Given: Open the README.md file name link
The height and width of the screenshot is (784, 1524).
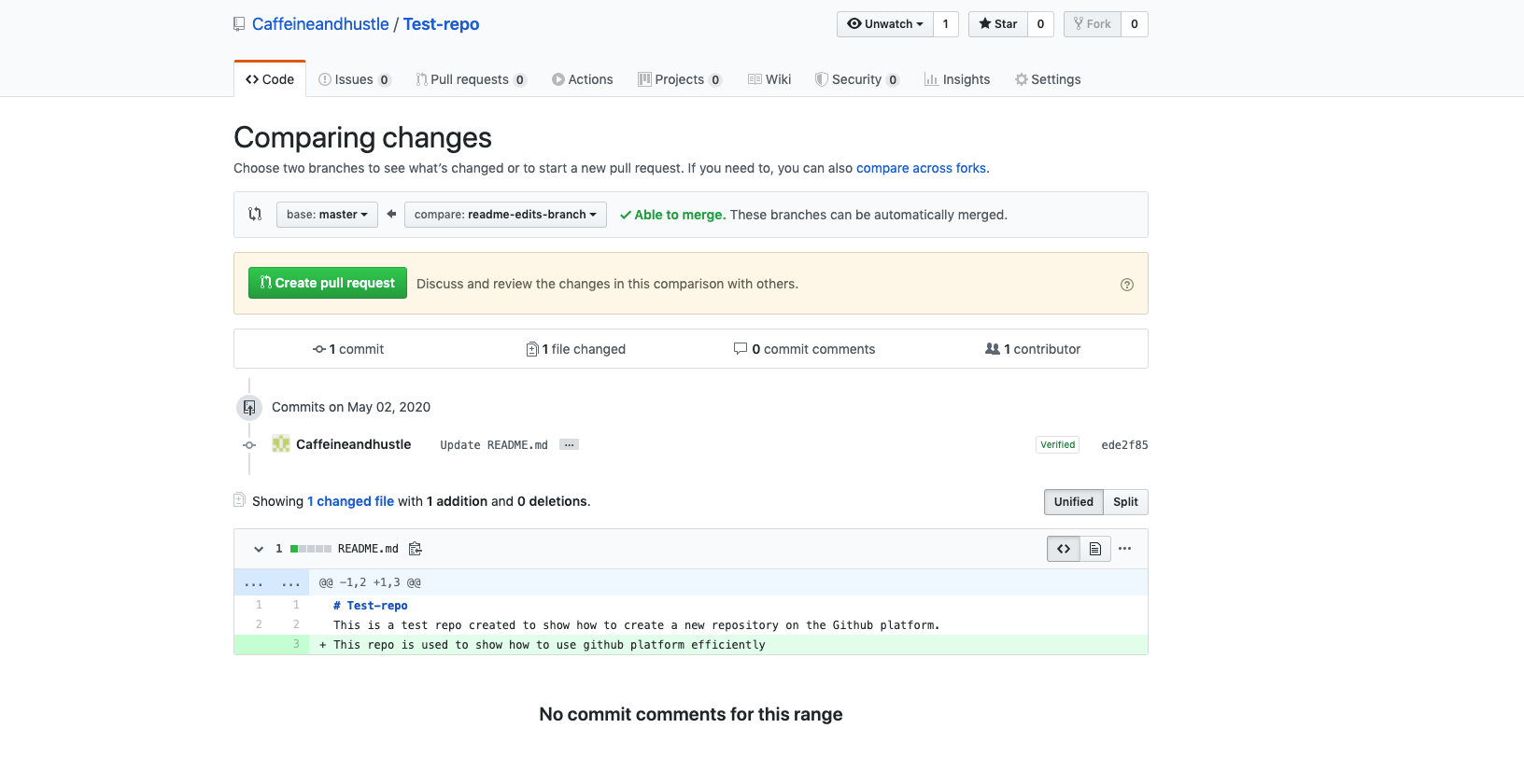Looking at the screenshot, I should [368, 549].
